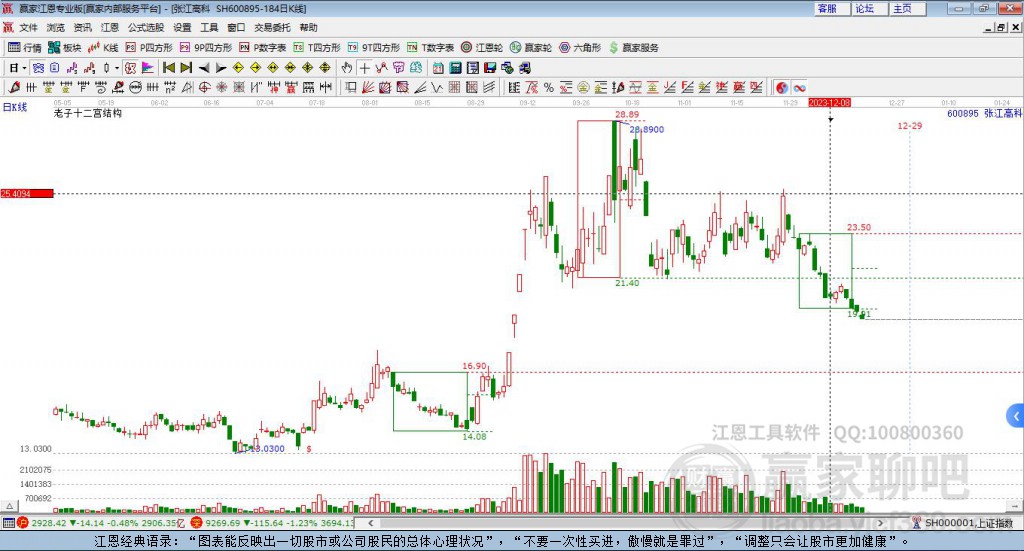Click the horizontal scrollbar right arrow

pos(880,523)
